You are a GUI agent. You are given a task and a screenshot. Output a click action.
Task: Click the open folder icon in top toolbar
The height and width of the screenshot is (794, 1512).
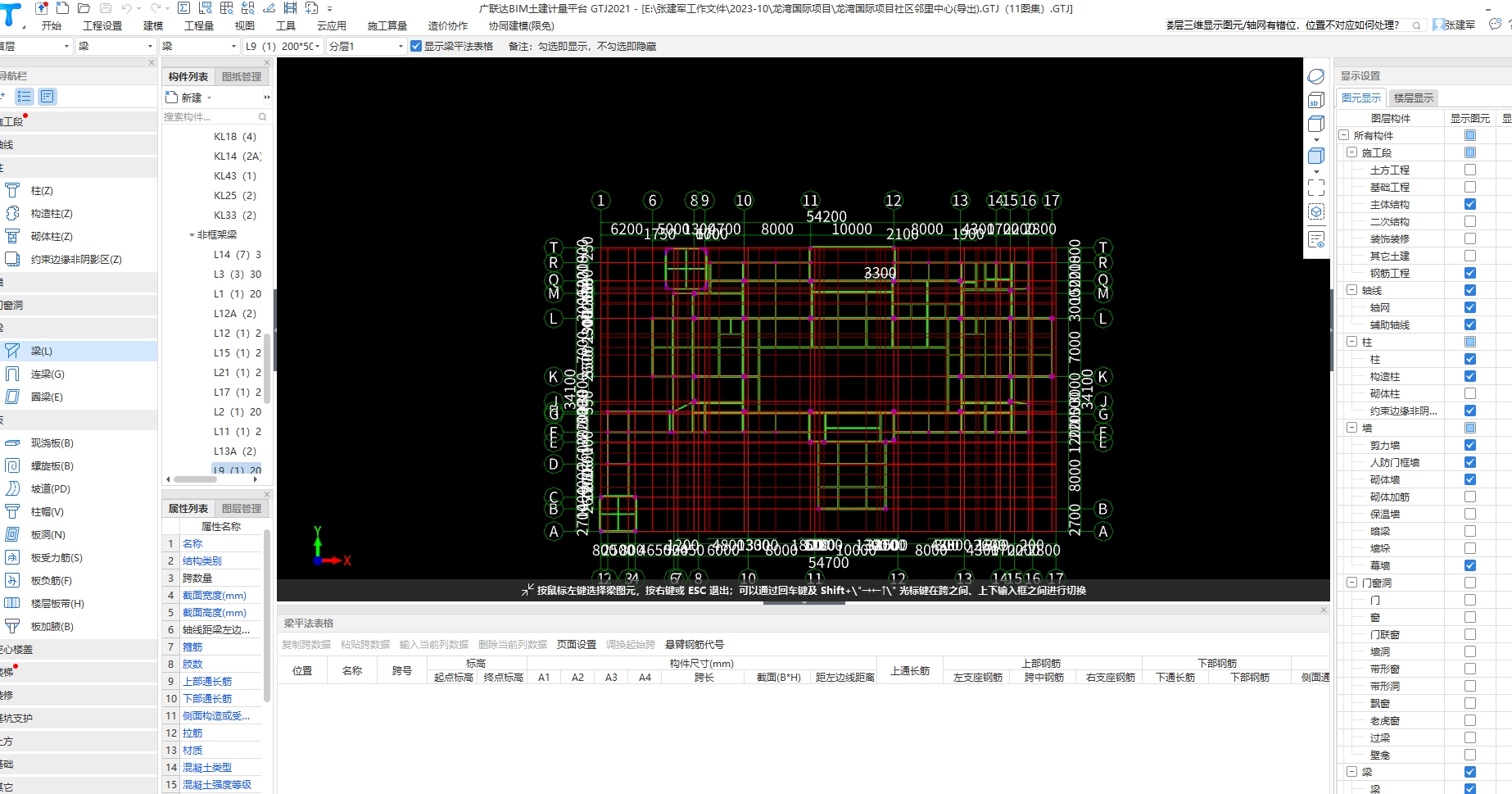[x=84, y=8]
